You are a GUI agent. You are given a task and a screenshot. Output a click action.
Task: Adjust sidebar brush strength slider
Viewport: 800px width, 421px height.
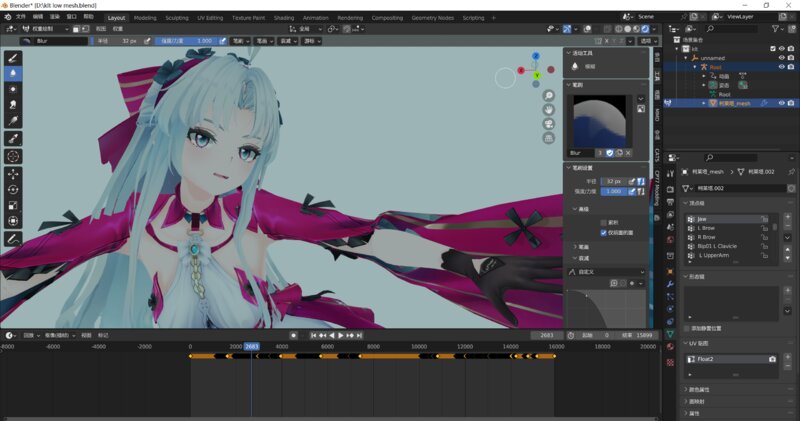(614, 191)
